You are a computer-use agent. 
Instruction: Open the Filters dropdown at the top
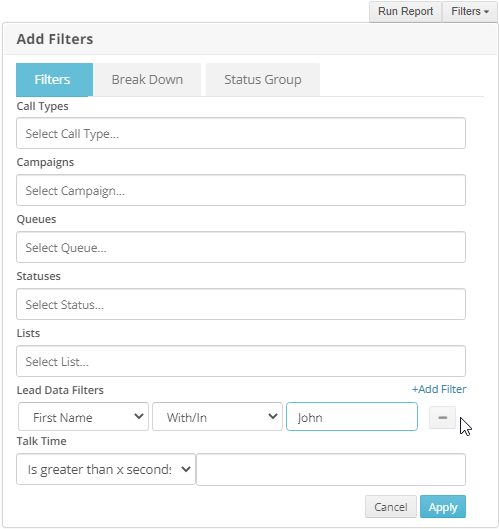pyautogui.click(x=470, y=11)
